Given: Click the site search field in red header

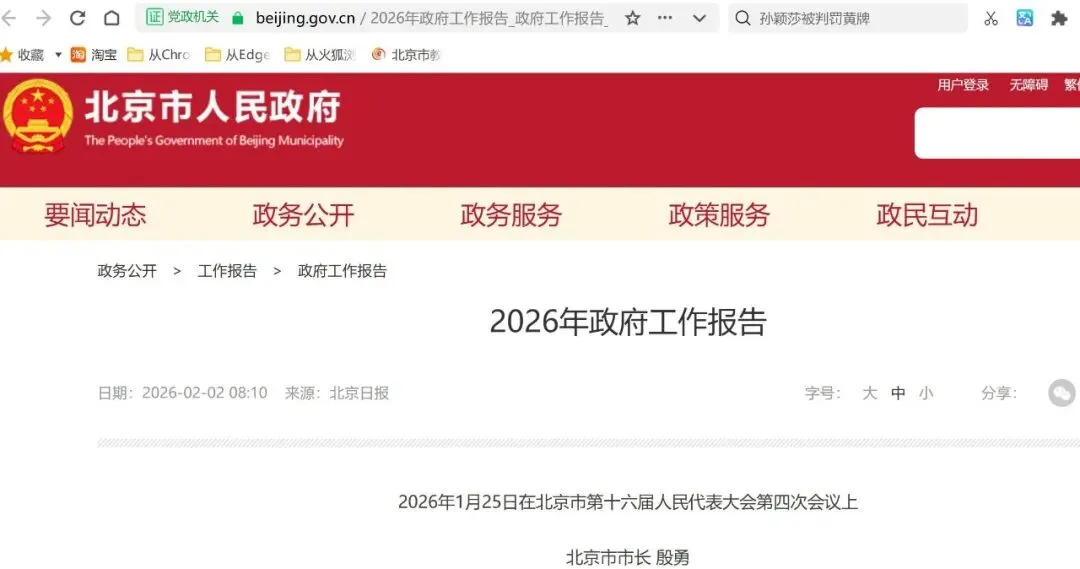Looking at the screenshot, I should click(x=997, y=133).
